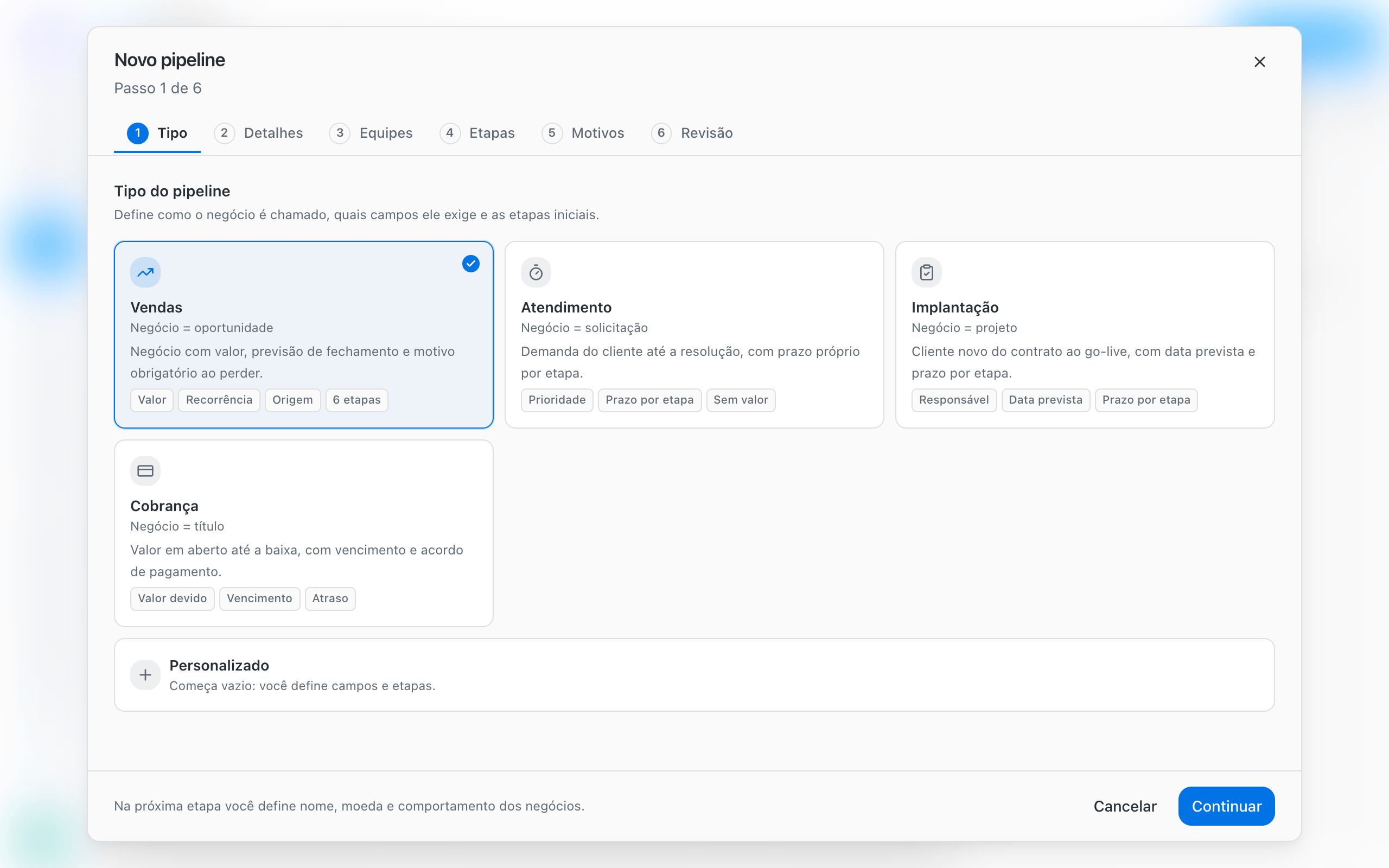Click the Responsável tag on Implantação
This screenshot has height=868, width=1389.
pos(954,400)
